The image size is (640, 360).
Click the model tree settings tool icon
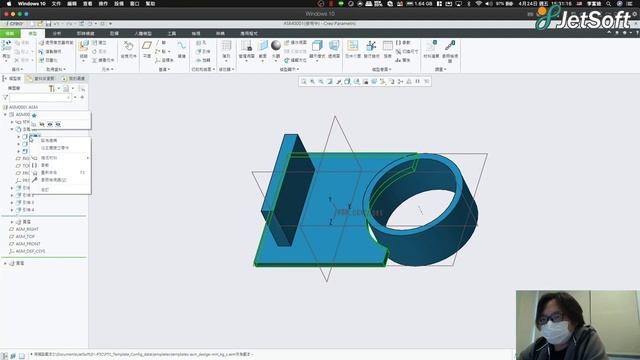point(52,89)
